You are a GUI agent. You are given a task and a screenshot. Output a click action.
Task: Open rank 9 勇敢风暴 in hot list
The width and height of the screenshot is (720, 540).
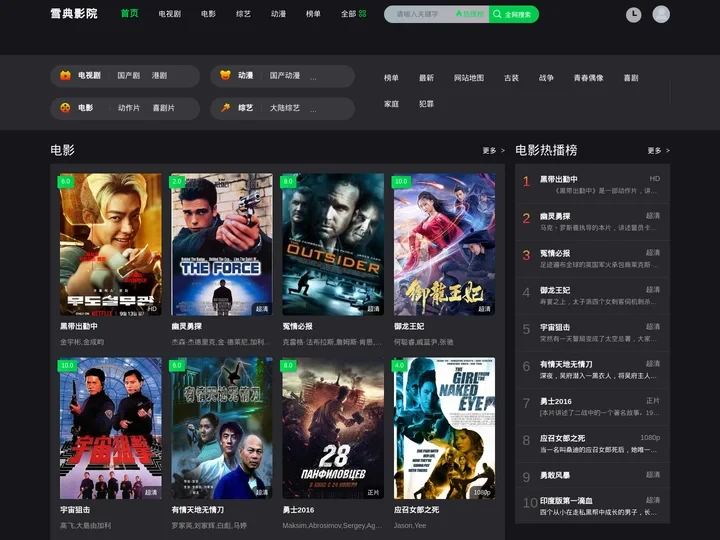(x=592, y=476)
